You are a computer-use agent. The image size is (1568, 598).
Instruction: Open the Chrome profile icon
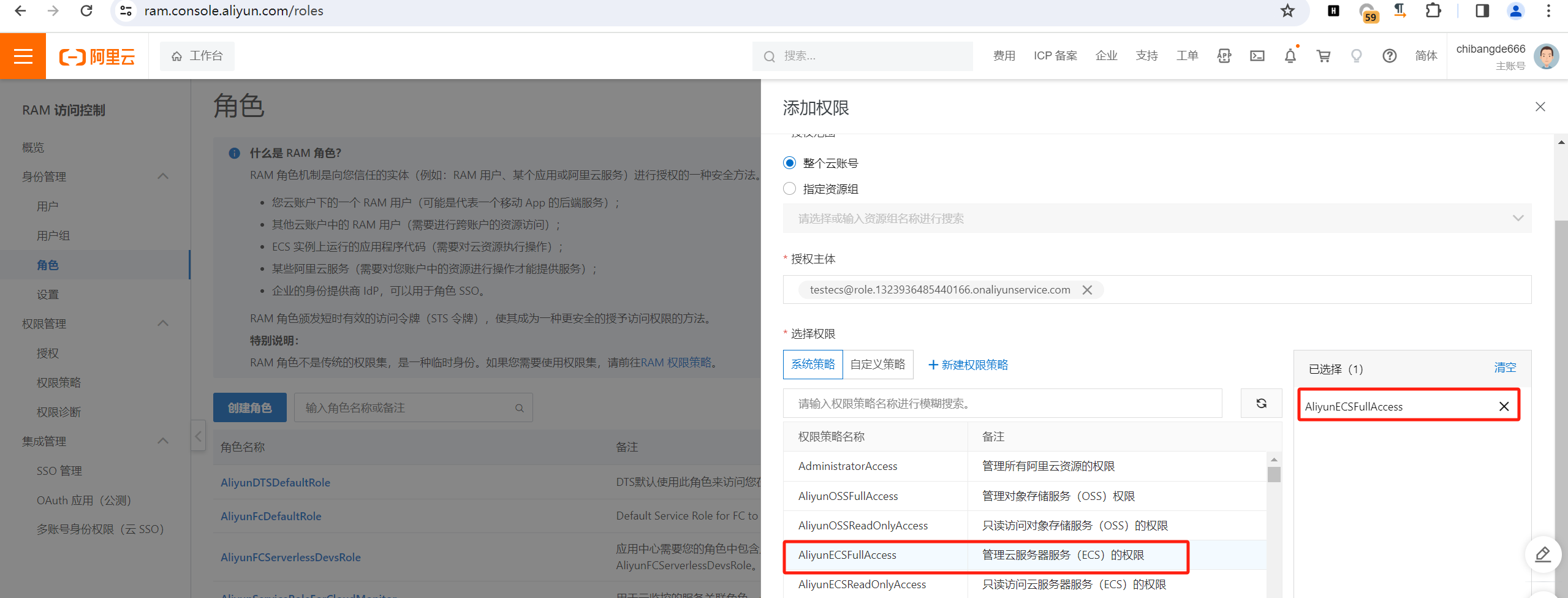pos(1515,11)
